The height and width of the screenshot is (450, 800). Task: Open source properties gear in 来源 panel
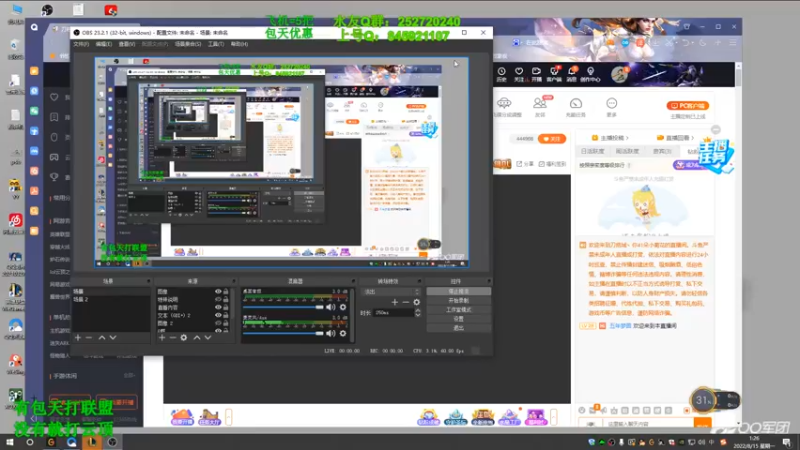click(184, 338)
